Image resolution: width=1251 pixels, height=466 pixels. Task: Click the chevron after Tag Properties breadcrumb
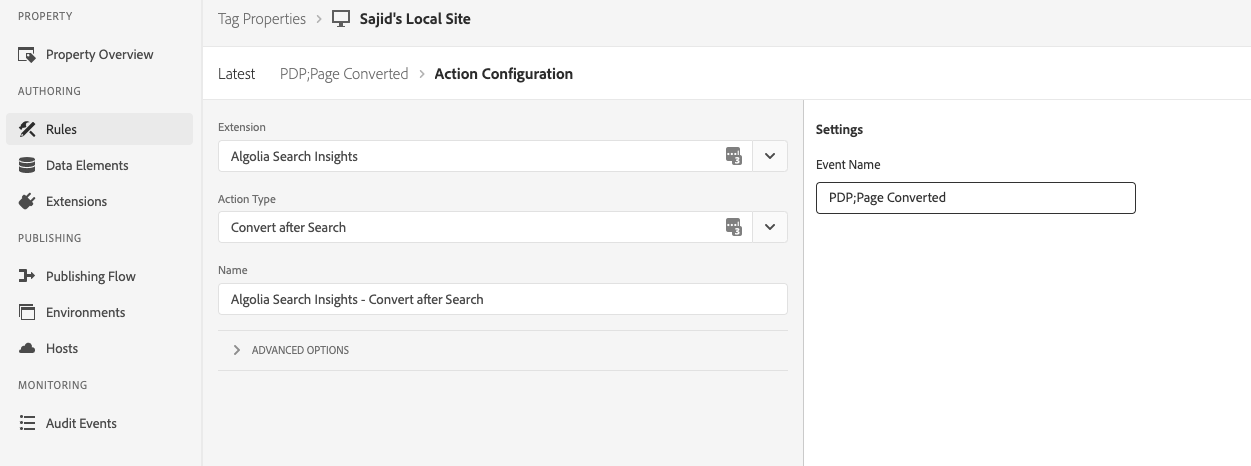coord(319,19)
